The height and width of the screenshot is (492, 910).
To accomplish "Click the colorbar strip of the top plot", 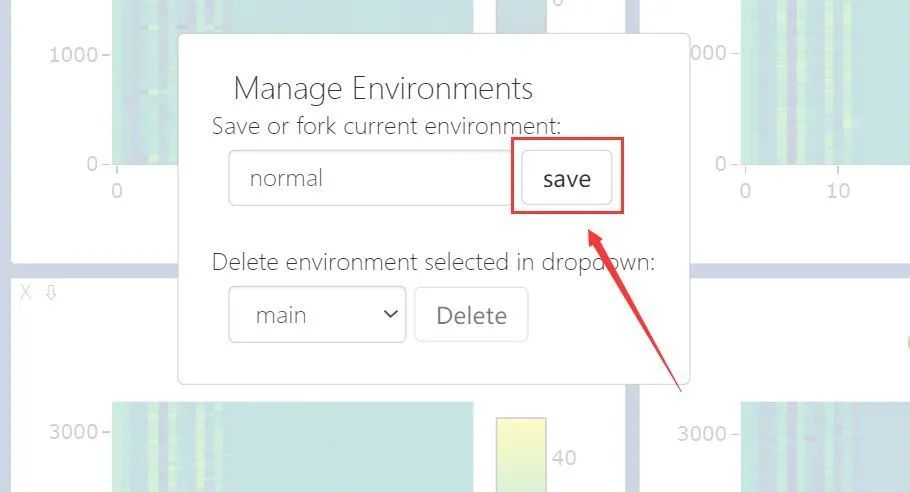I will coord(521,16).
